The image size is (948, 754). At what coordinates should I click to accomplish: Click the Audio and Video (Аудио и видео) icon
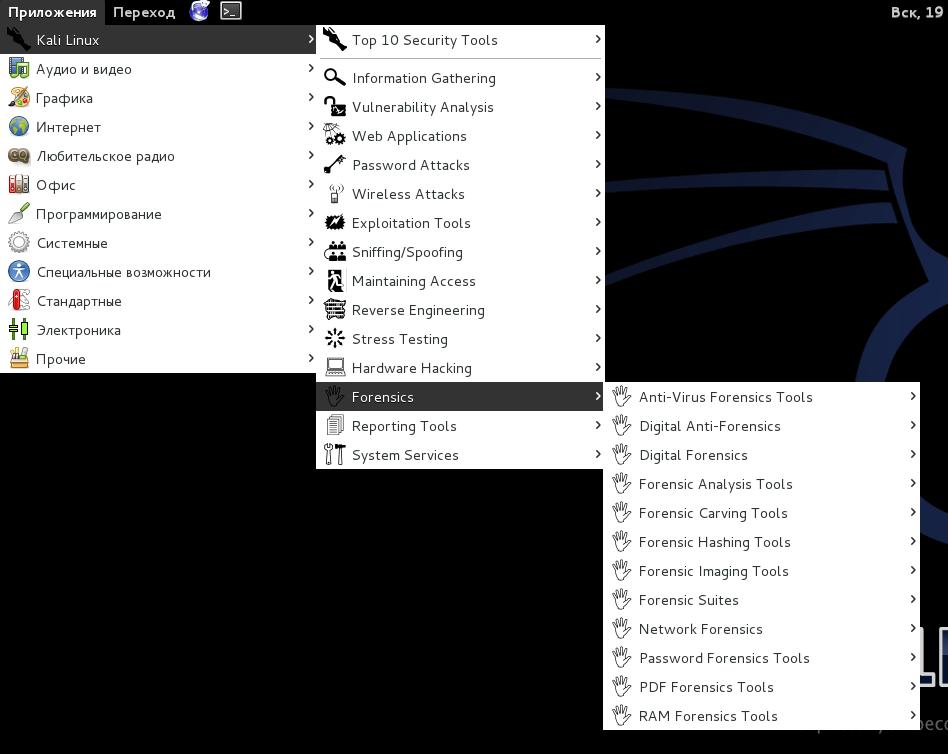pyautogui.click(x=19, y=68)
